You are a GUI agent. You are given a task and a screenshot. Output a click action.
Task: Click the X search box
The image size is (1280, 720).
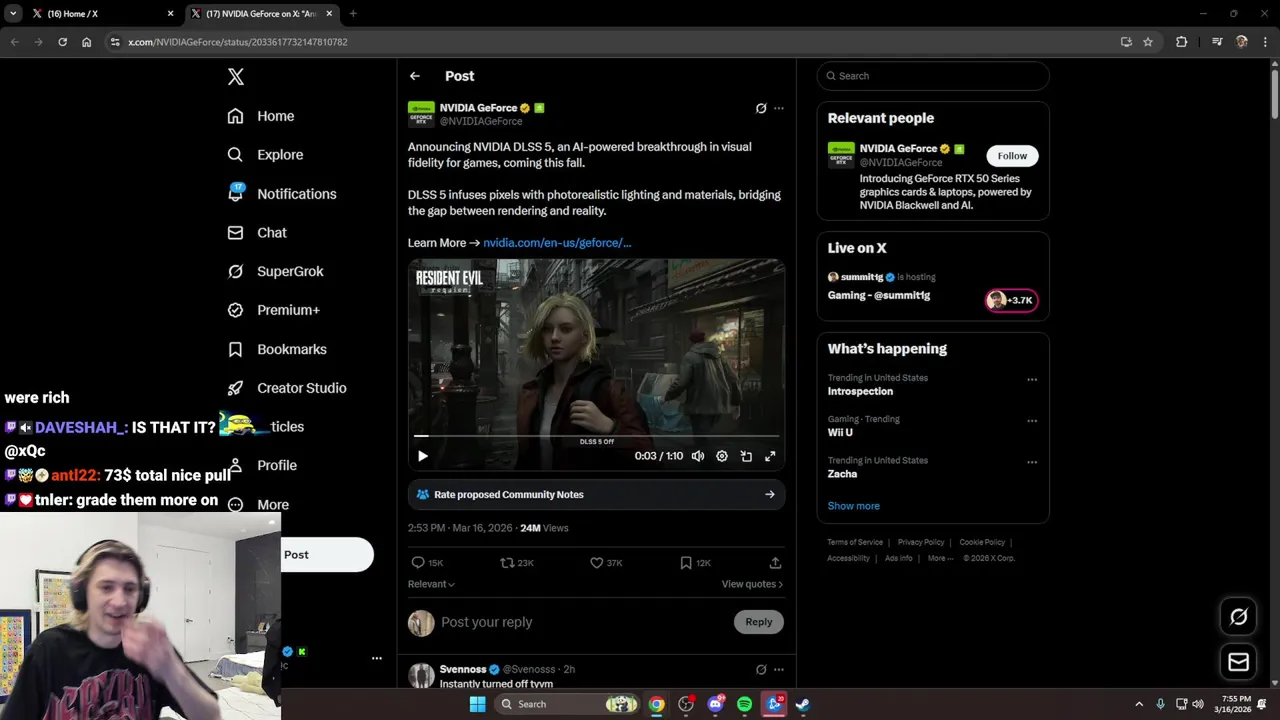point(933,76)
